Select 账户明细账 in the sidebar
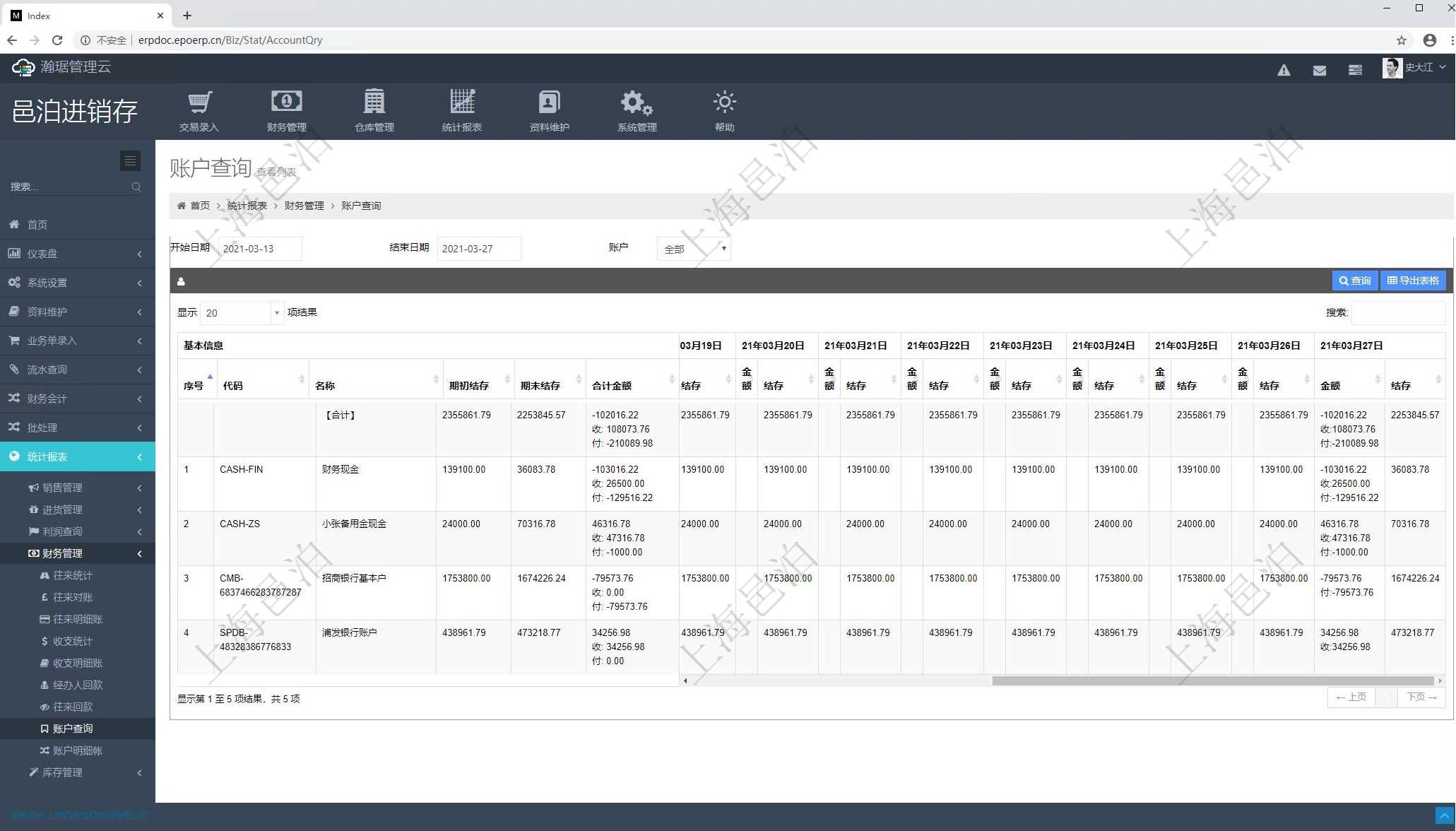This screenshot has height=831, width=1456. tap(77, 750)
